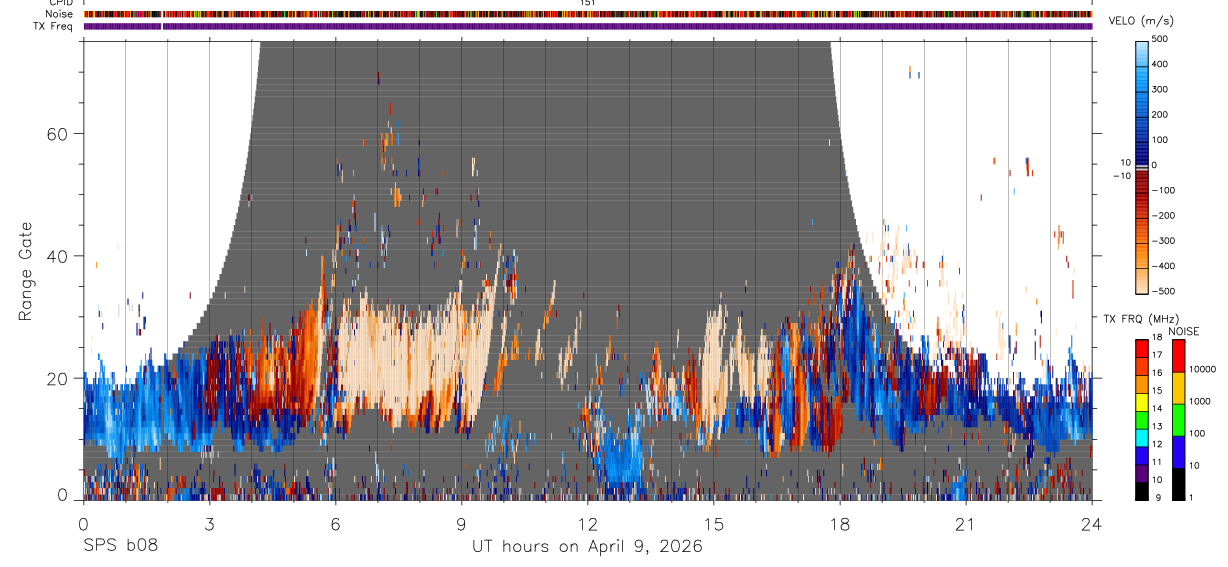1228x567 pixels.
Task: Click the -400 tick on velocity colorbar
Action: [x=1164, y=266]
